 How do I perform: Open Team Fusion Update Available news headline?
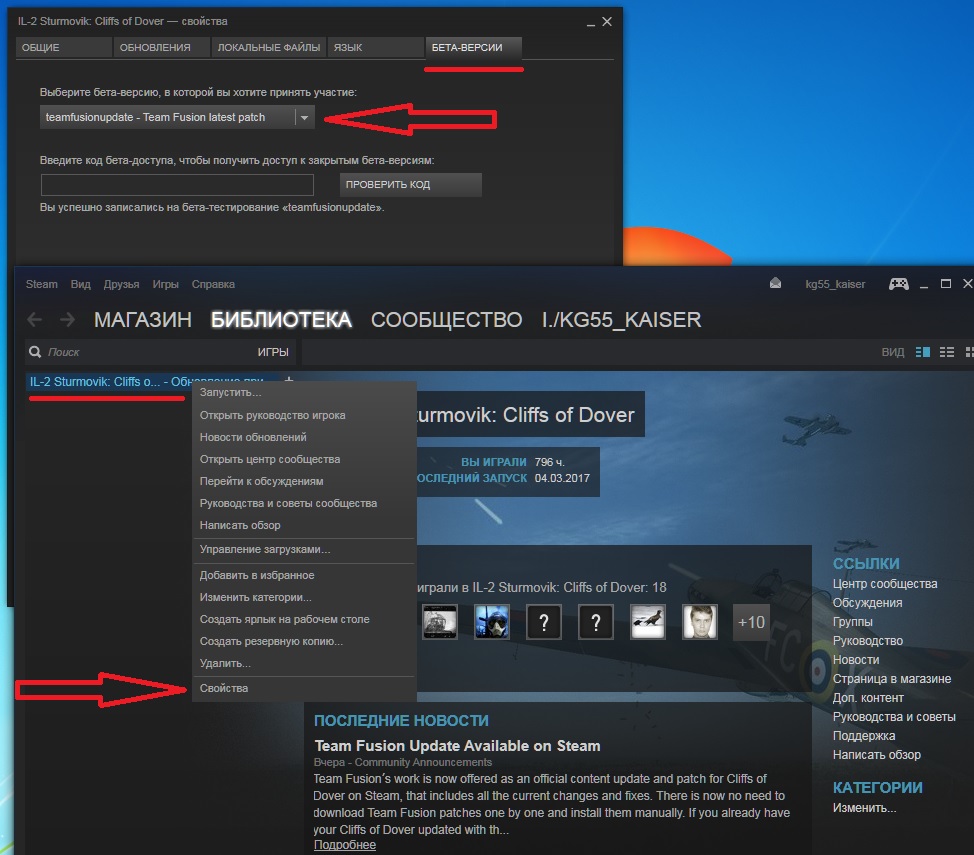tap(457, 746)
